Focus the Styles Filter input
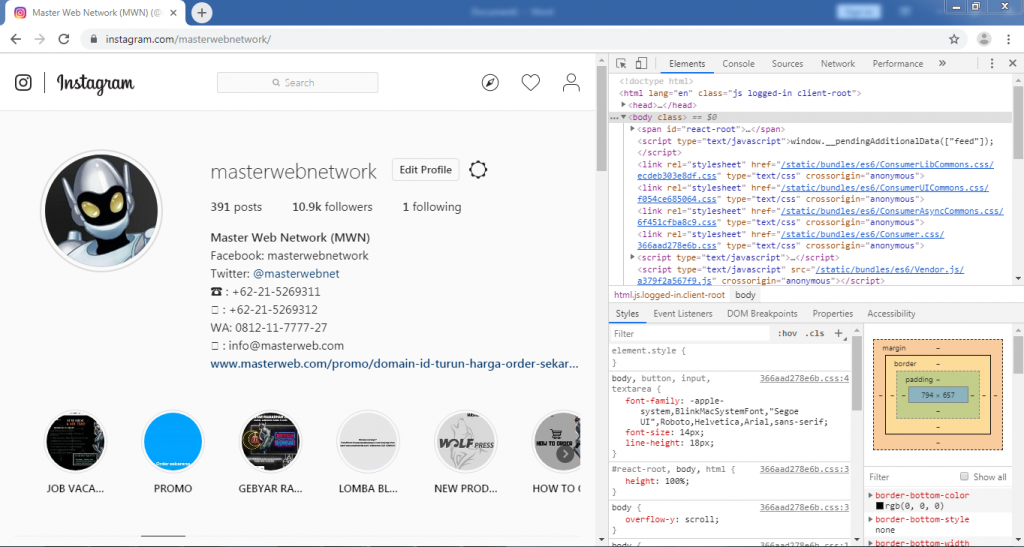Image resolution: width=1024 pixels, height=547 pixels. pyautogui.click(x=690, y=333)
